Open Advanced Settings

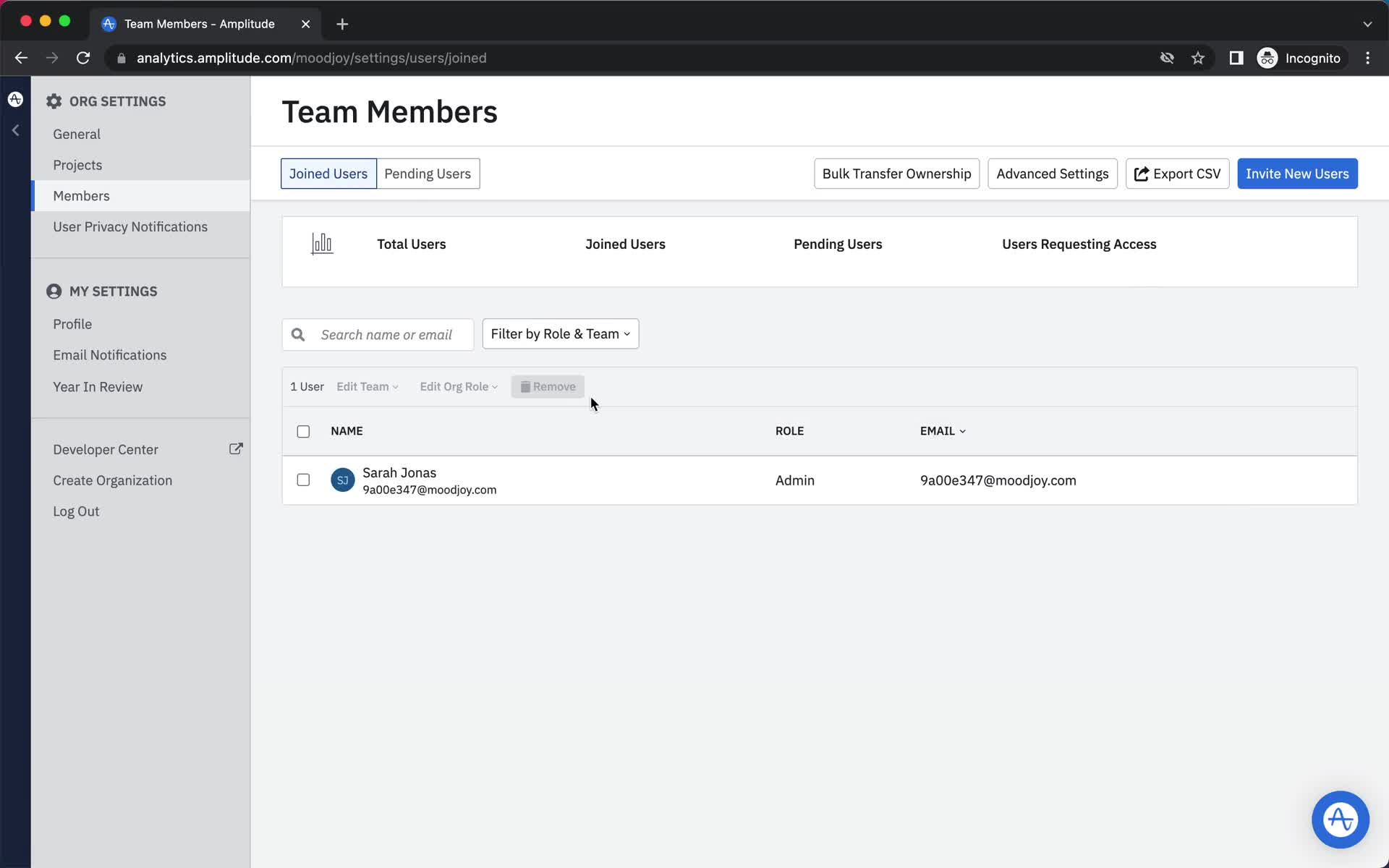click(x=1052, y=174)
